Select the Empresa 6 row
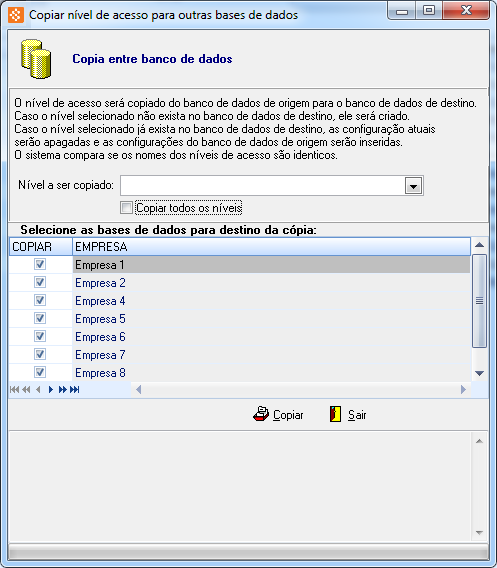The image size is (497, 568). click(x=240, y=337)
